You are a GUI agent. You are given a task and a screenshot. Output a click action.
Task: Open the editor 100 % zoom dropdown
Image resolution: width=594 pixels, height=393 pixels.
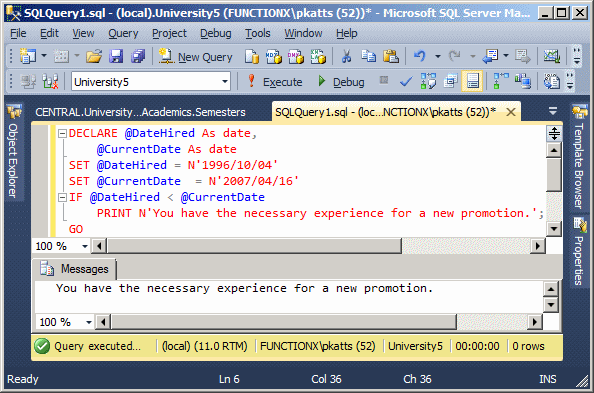[85, 246]
